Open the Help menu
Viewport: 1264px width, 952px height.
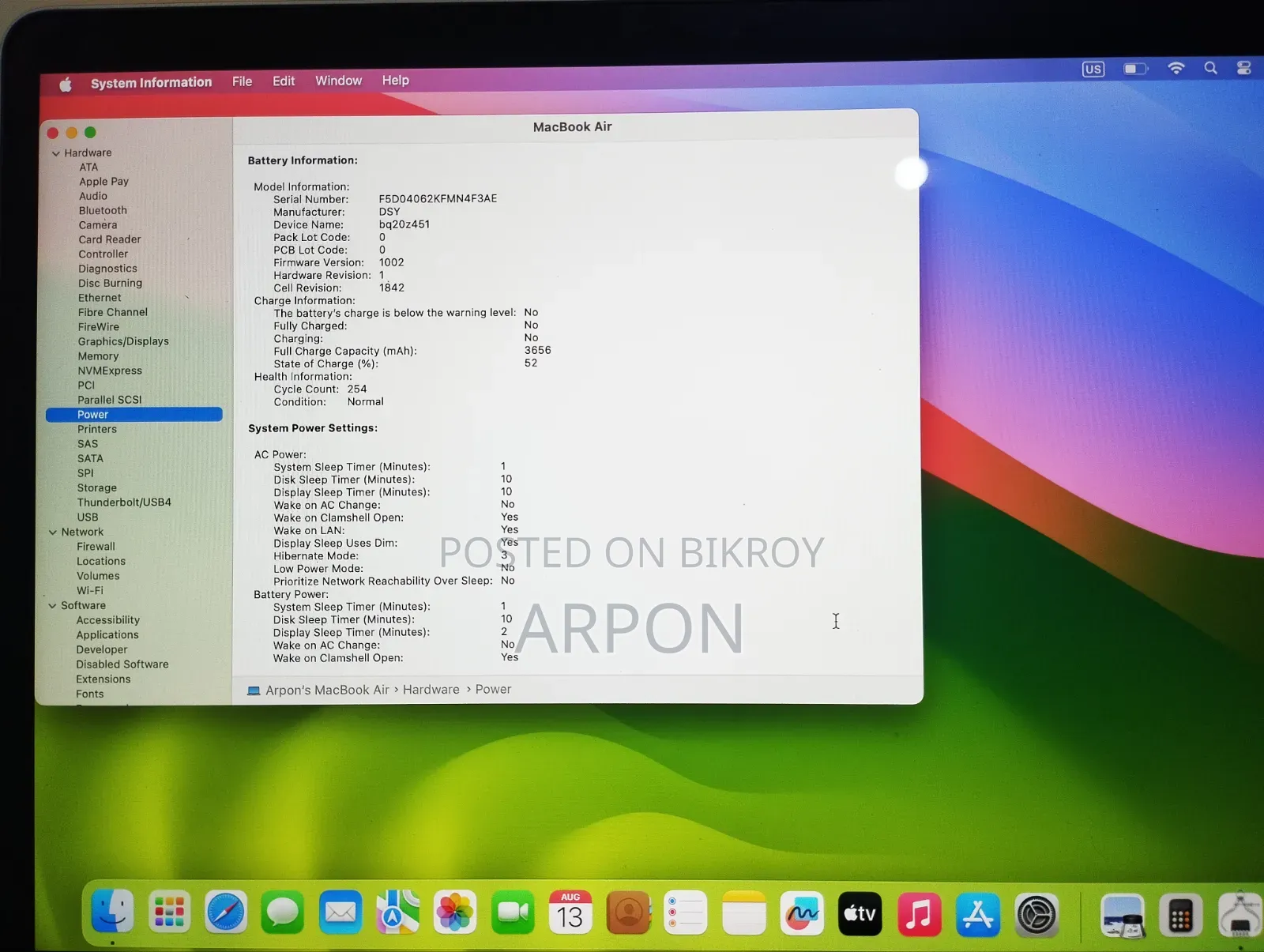point(396,80)
